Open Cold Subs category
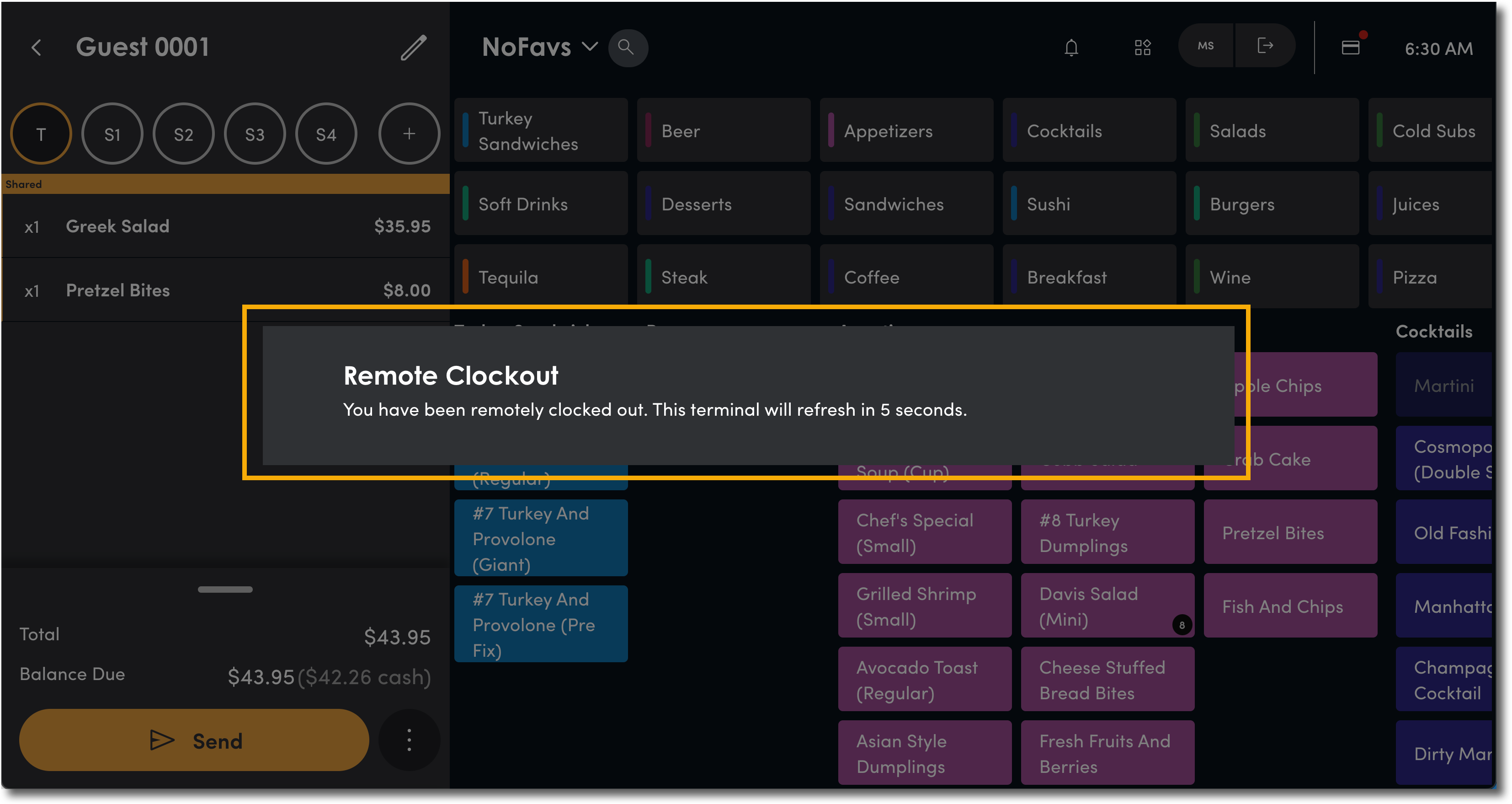The image size is (1512, 804). 1431,130
